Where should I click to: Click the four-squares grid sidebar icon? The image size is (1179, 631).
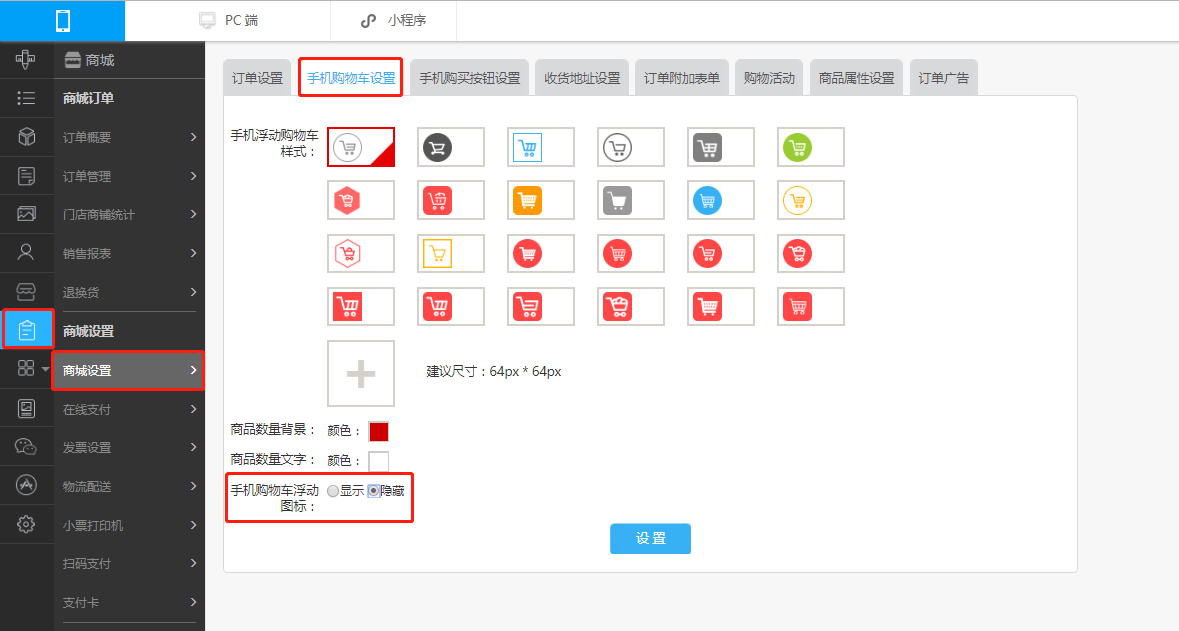click(x=26, y=369)
